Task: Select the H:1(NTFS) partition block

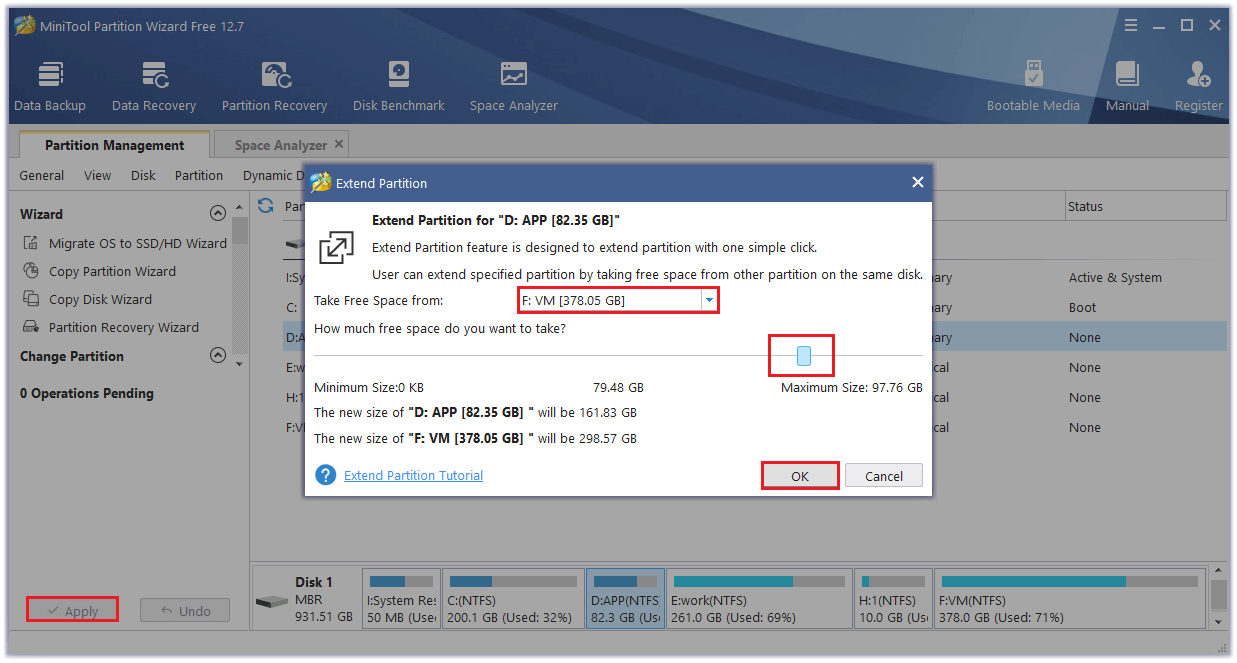Action: (893, 598)
